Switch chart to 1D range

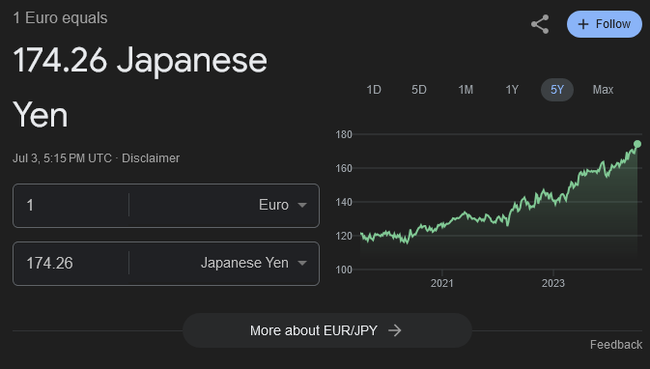(x=374, y=90)
